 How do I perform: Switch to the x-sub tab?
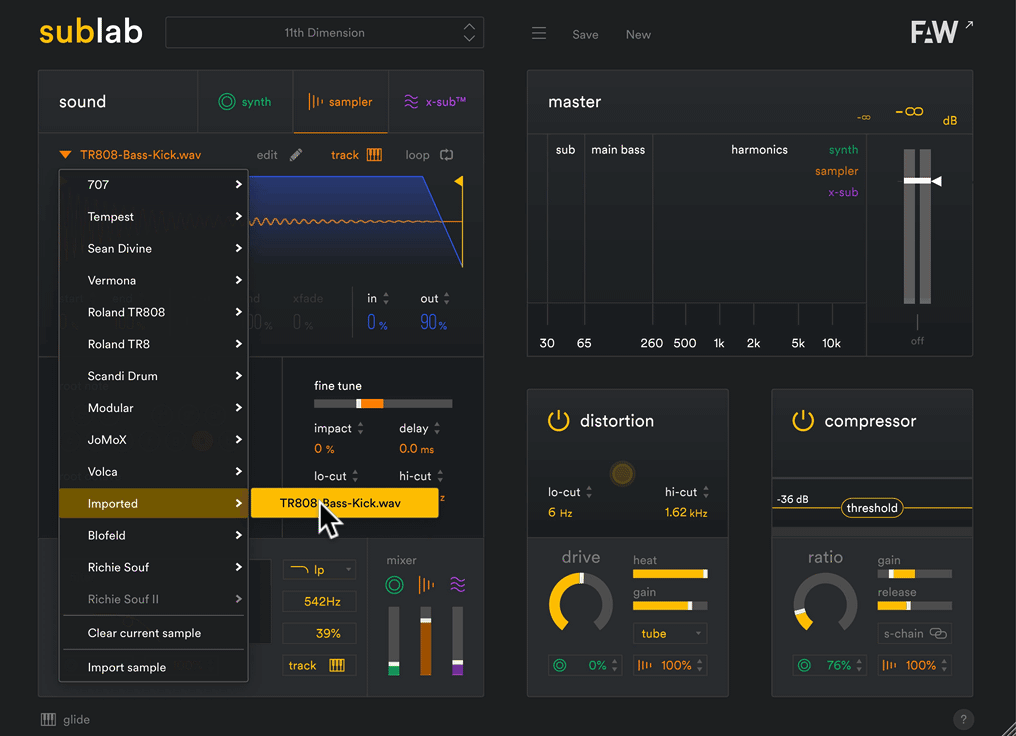click(435, 102)
